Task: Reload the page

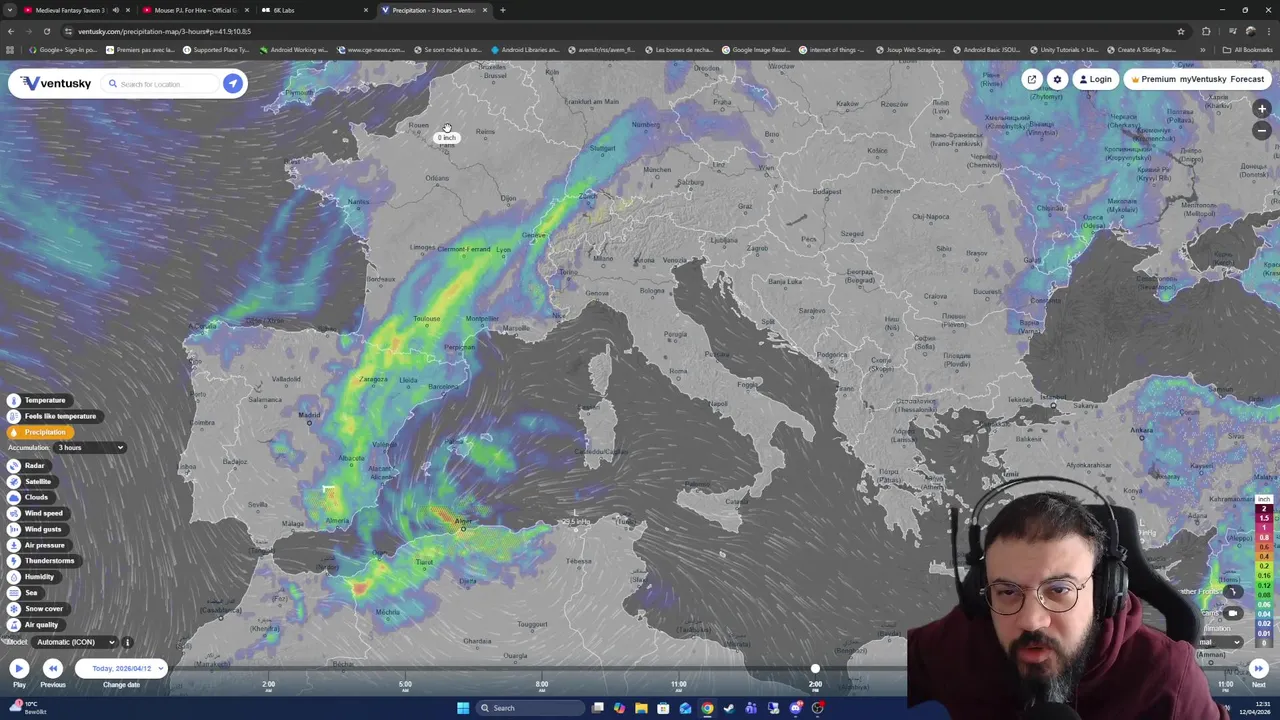Action: coord(46,31)
